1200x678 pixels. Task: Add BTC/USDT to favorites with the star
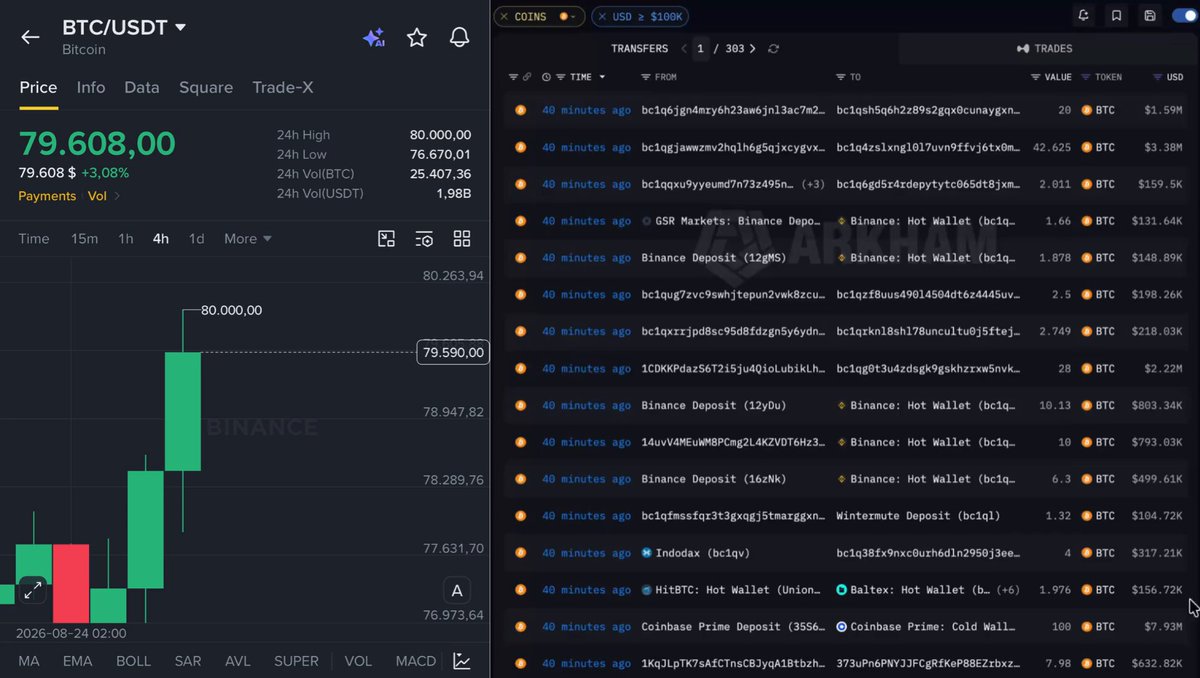417,38
